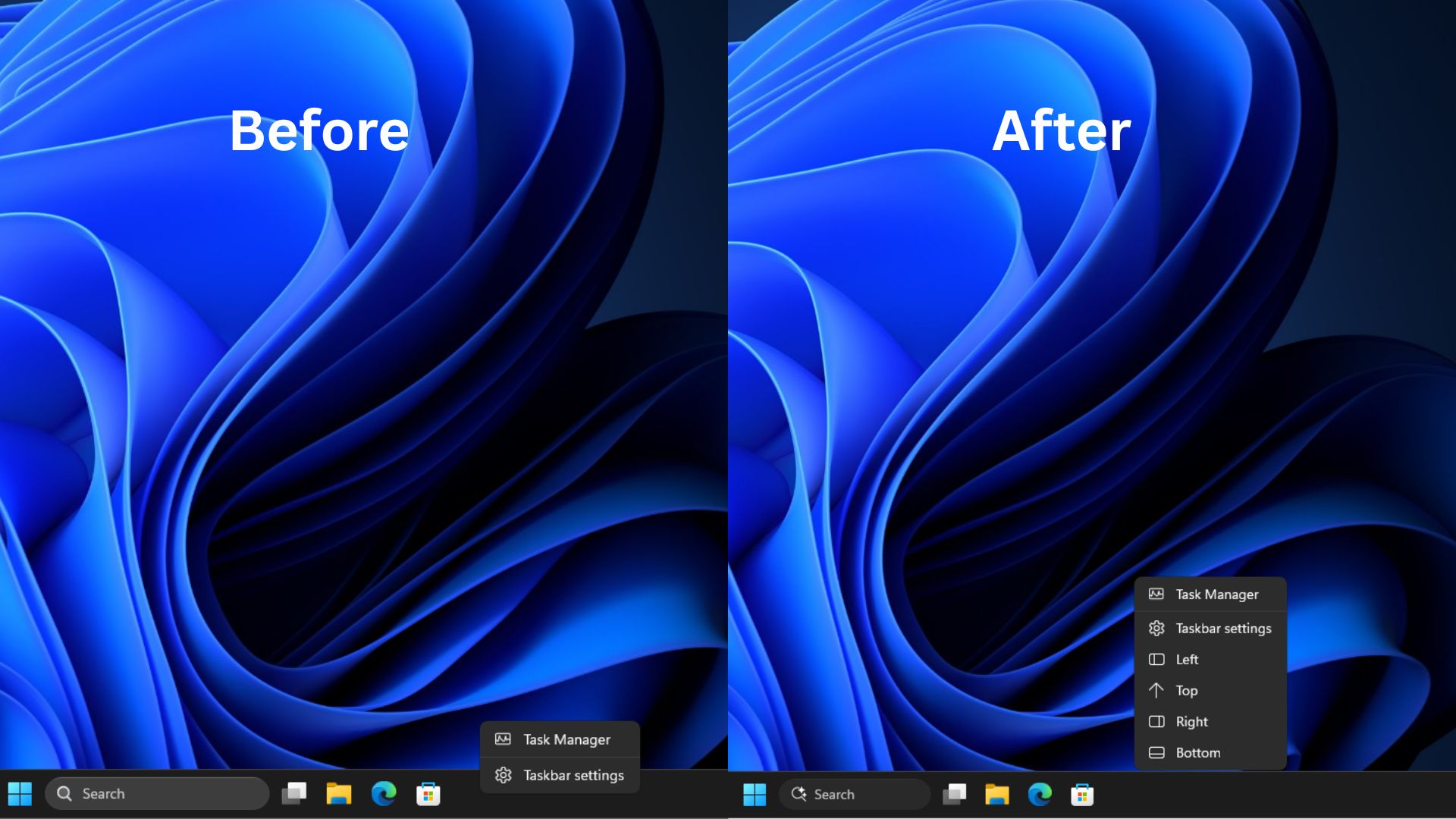1456x819 pixels.
Task: Select Left taskbar position in the After menu
Action: [1210, 660]
